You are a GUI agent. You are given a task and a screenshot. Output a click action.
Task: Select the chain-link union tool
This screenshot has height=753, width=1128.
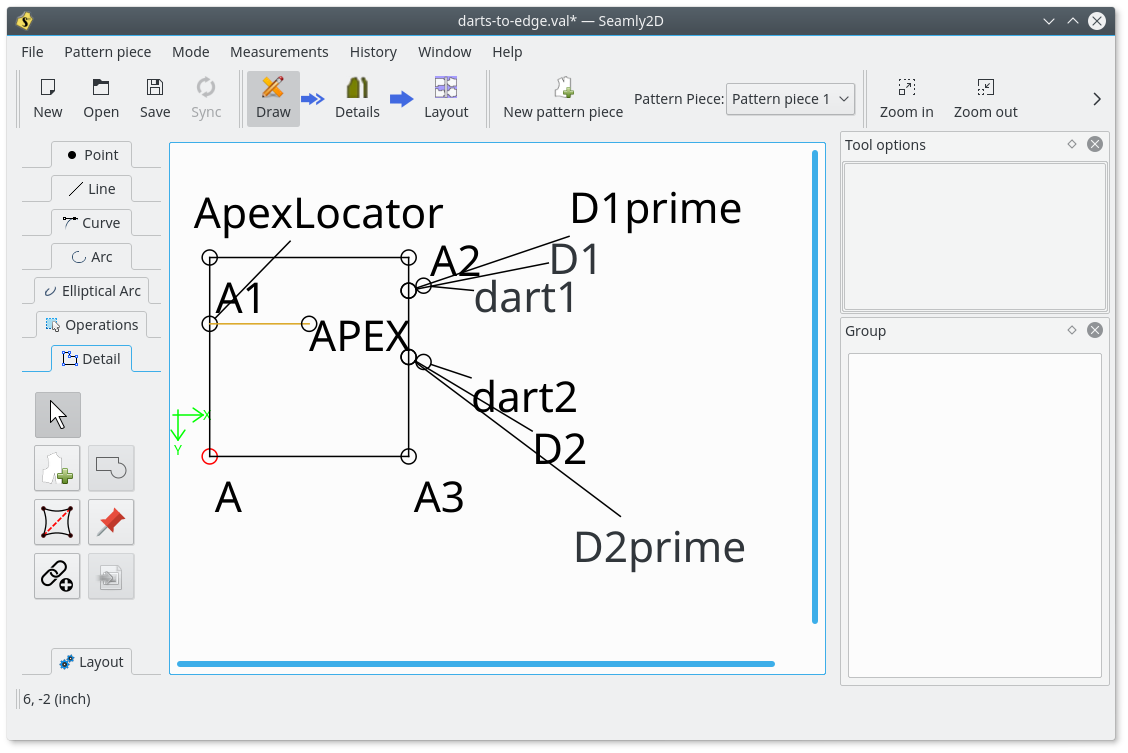pyautogui.click(x=58, y=576)
